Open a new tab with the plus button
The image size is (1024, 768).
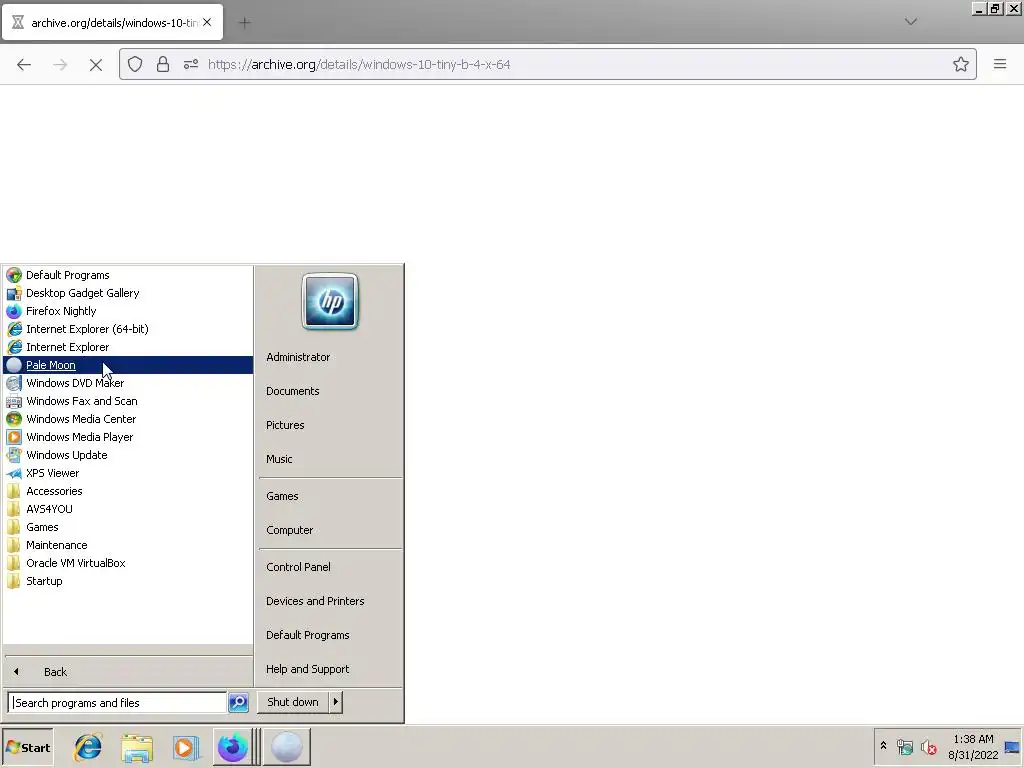coord(245,23)
